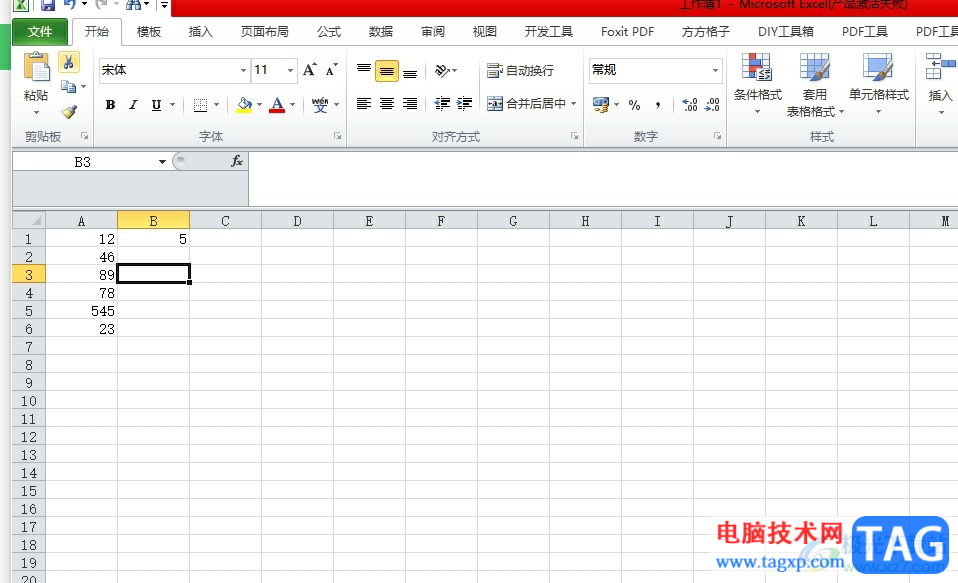Switch to the 公式 tab
The width and height of the screenshot is (958, 583).
pyautogui.click(x=329, y=32)
